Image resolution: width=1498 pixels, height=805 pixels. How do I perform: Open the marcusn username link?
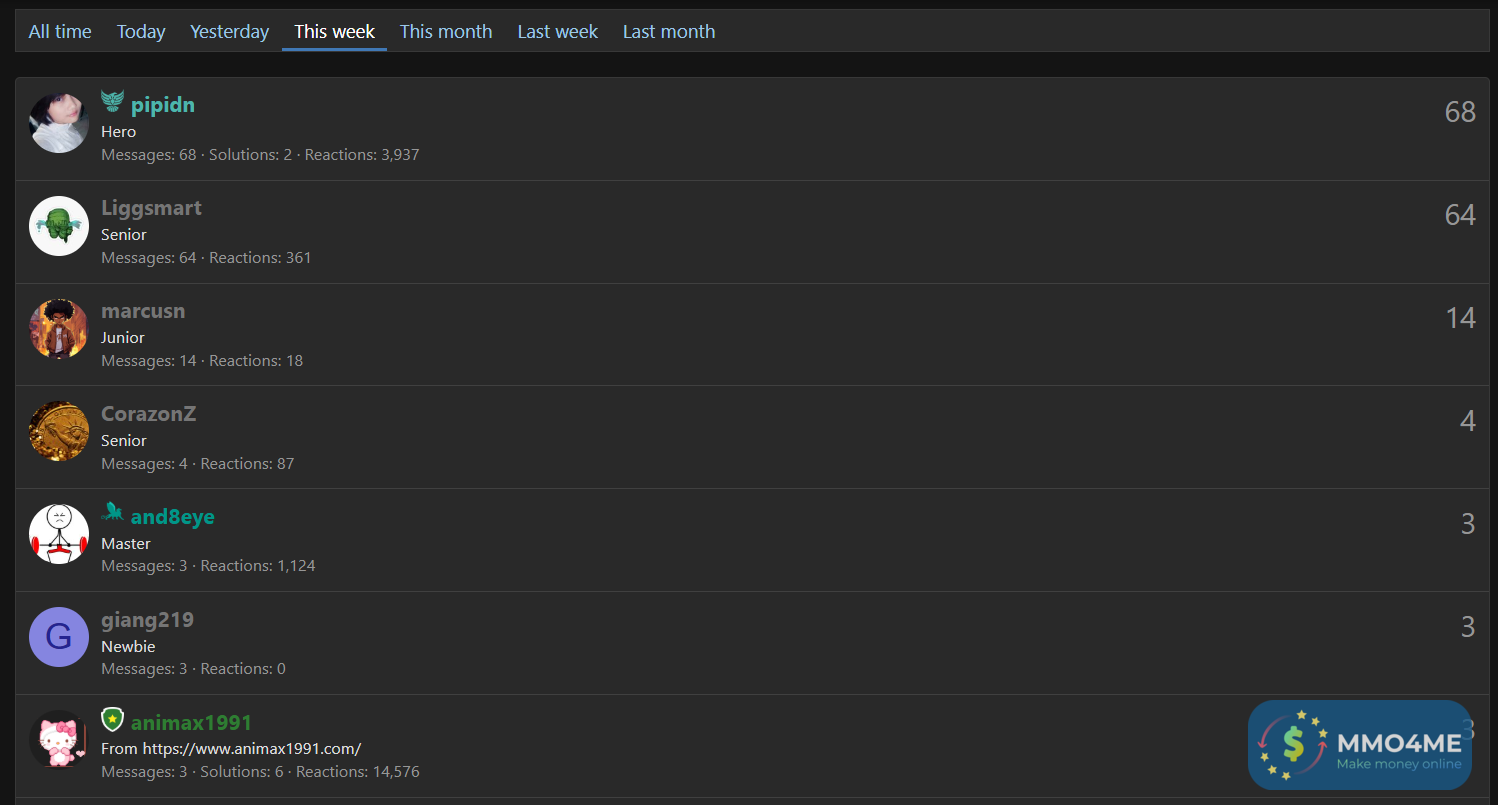point(143,311)
